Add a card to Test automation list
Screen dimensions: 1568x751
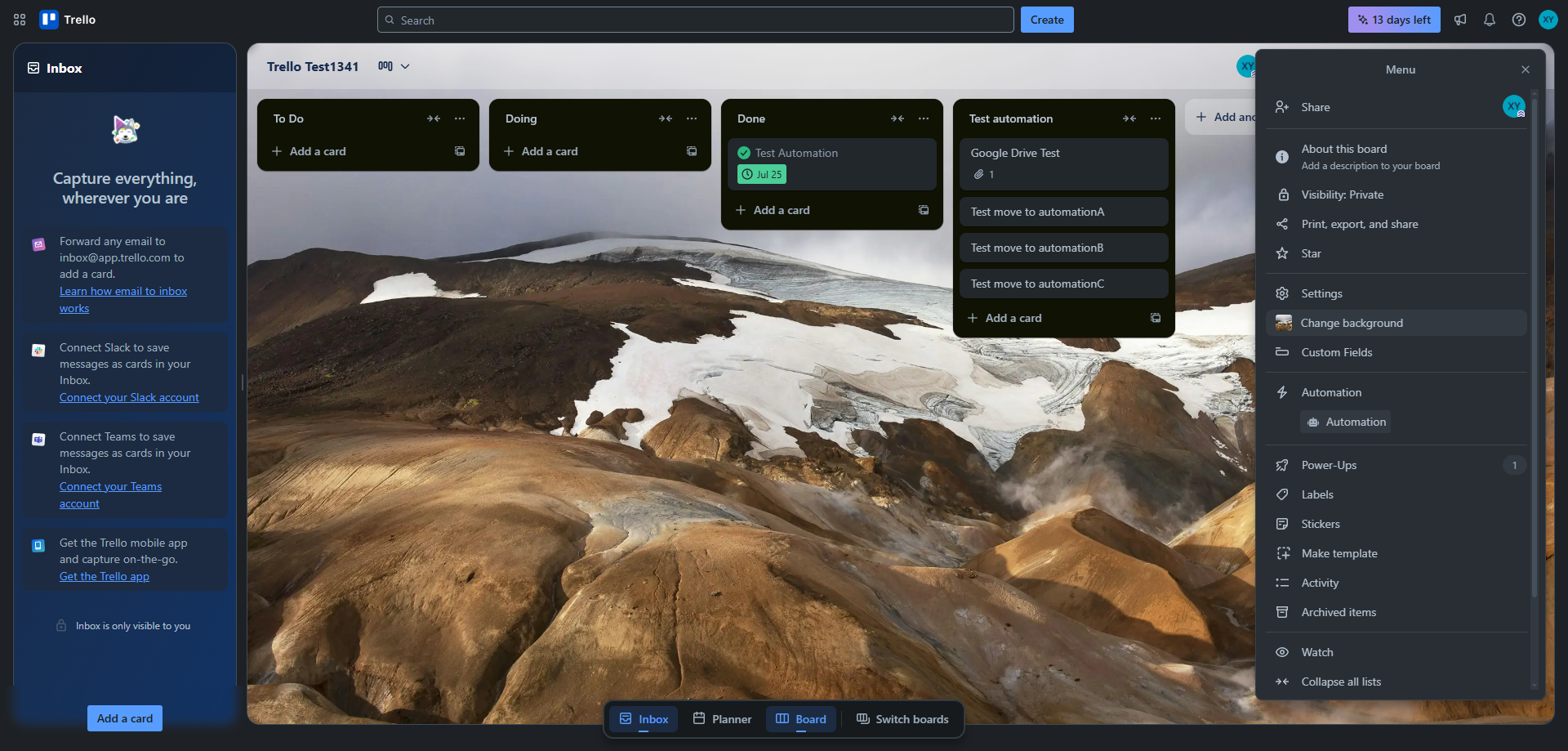click(1051, 318)
